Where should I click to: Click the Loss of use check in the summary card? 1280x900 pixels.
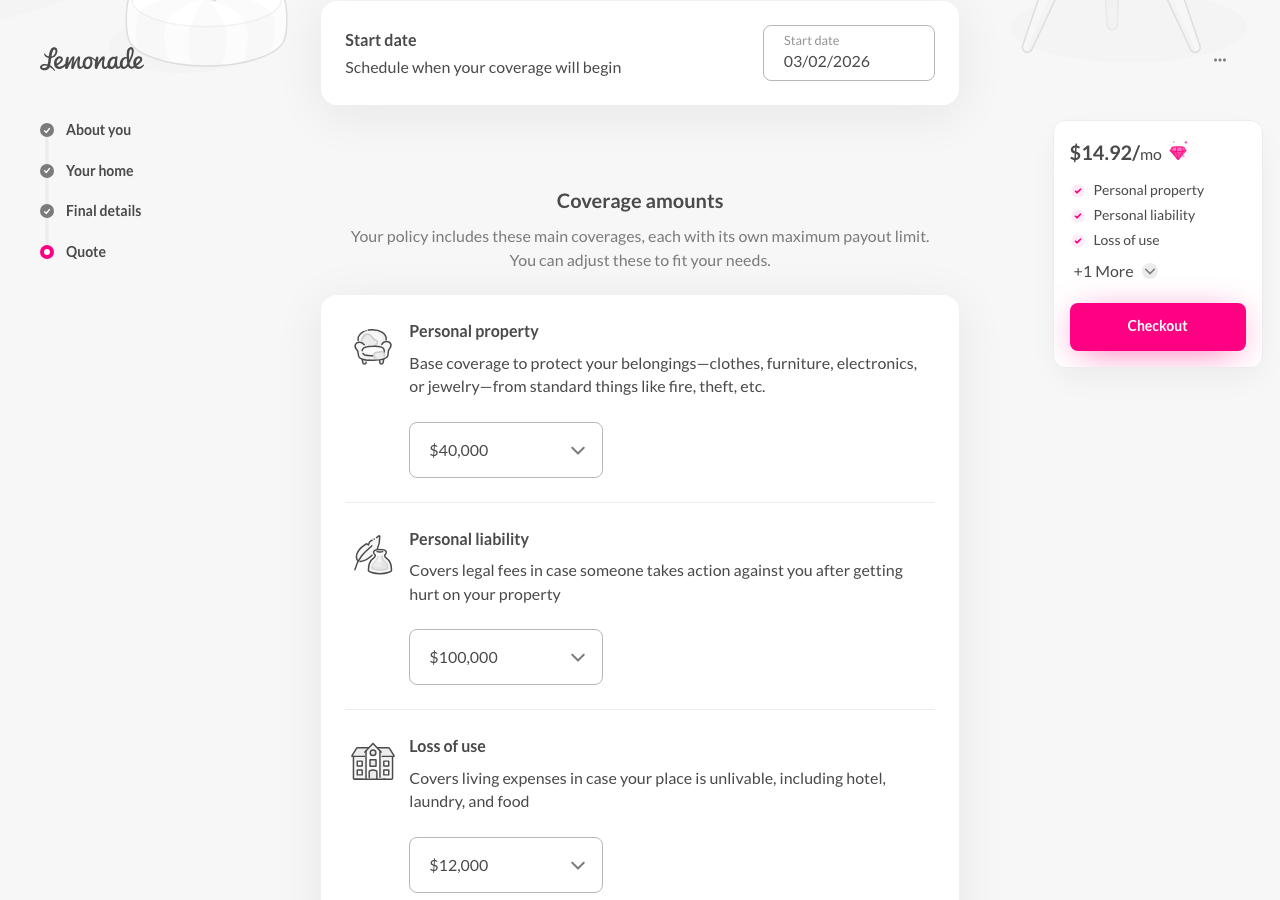pos(1077,240)
